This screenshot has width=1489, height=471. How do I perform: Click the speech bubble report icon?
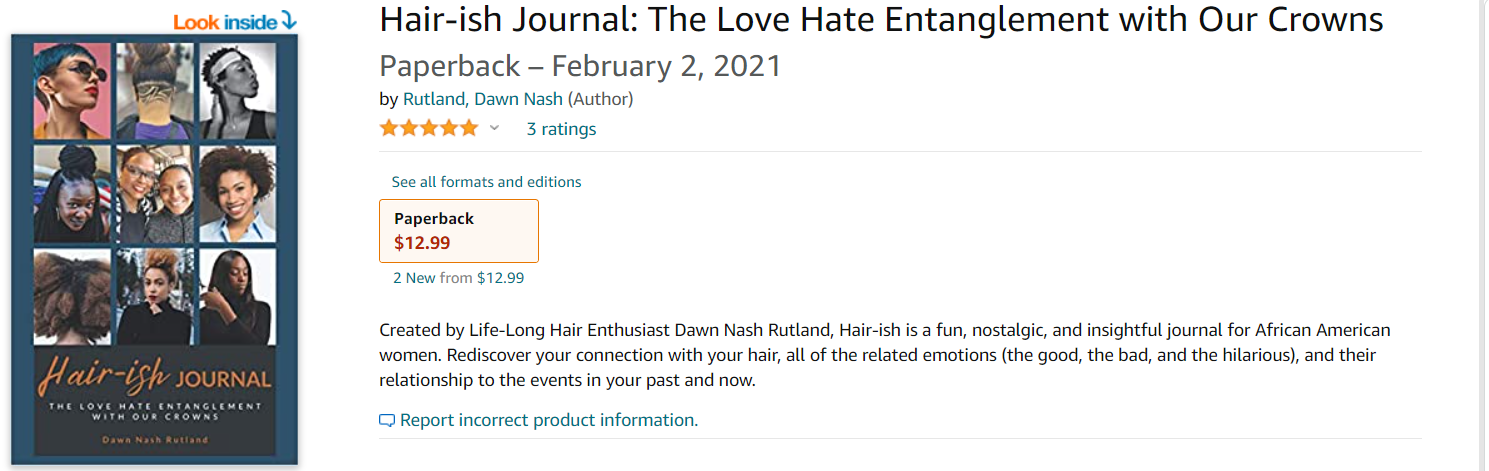(x=387, y=421)
